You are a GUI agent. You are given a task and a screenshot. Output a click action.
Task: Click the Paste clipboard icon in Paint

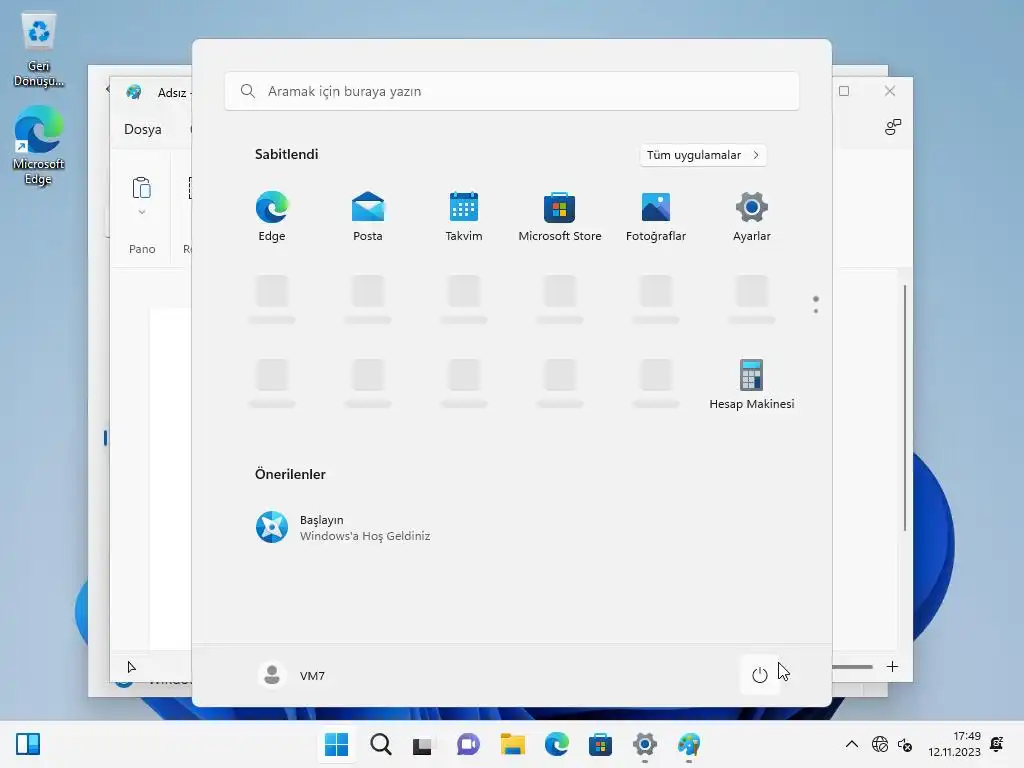pos(142,188)
